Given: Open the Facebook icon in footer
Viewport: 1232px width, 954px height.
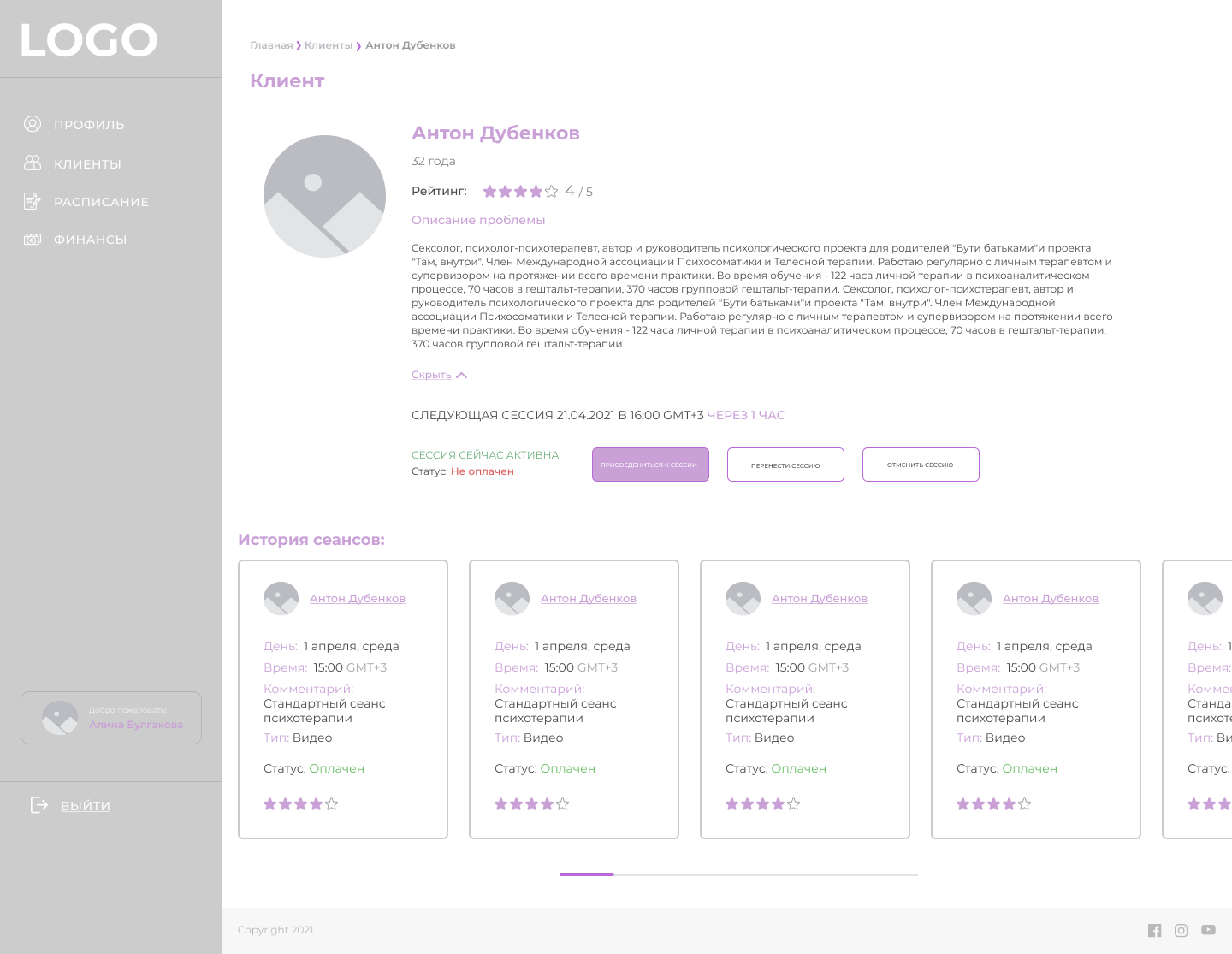Looking at the screenshot, I should point(1154,930).
